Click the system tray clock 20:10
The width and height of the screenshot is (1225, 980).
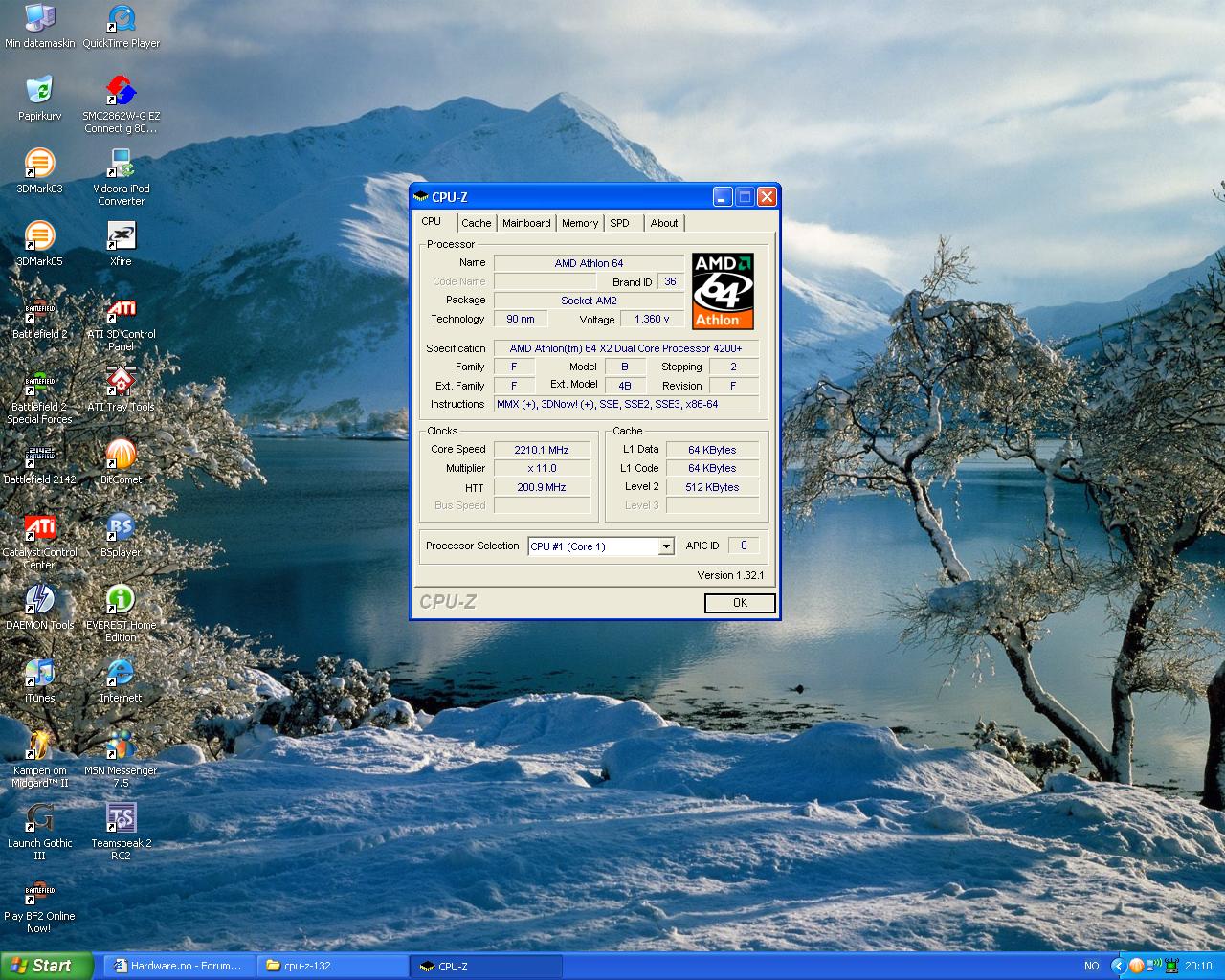(x=1198, y=966)
